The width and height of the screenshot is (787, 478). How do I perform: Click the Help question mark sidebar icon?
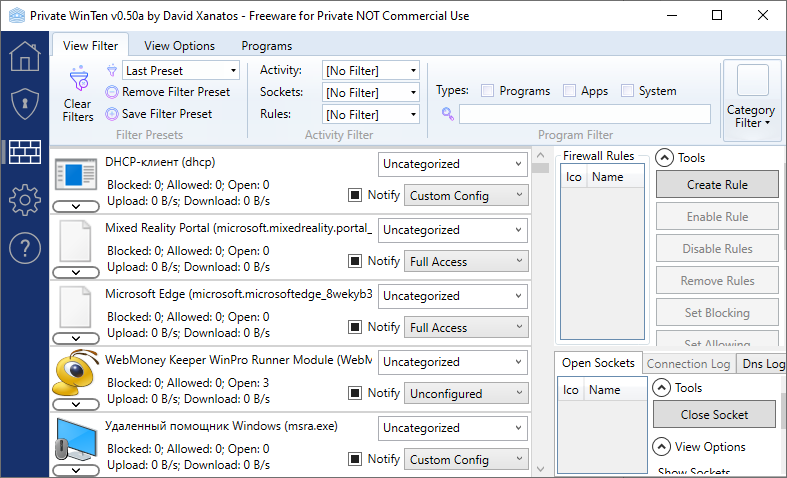[24, 246]
